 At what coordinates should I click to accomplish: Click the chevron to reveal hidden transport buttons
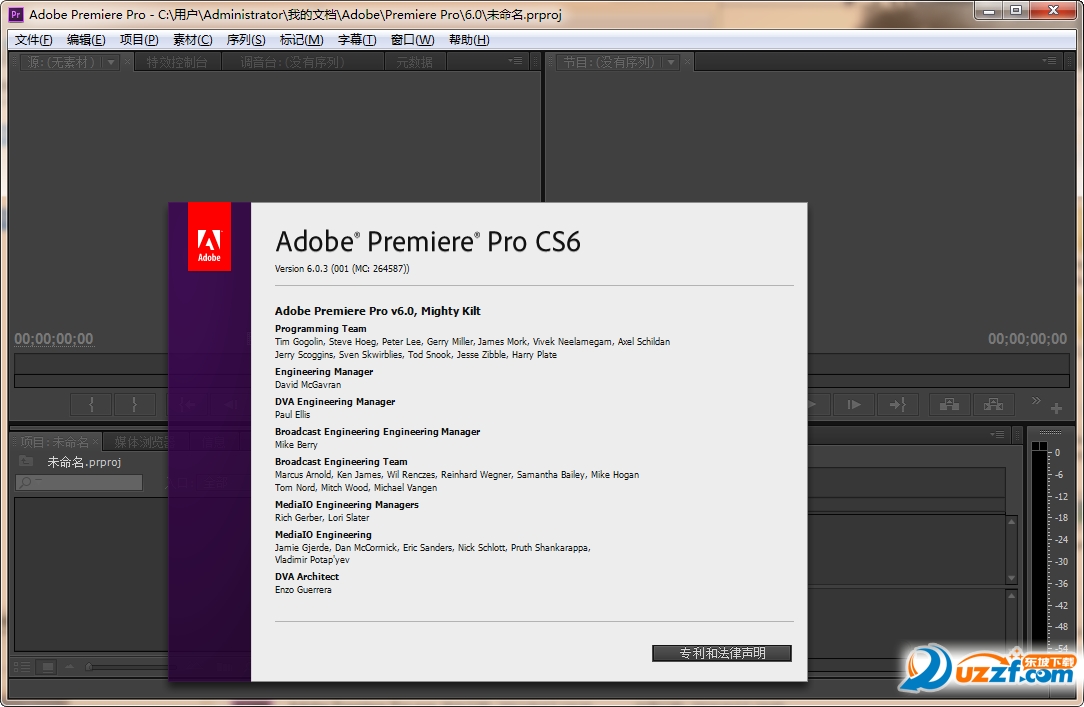coord(1036,399)
